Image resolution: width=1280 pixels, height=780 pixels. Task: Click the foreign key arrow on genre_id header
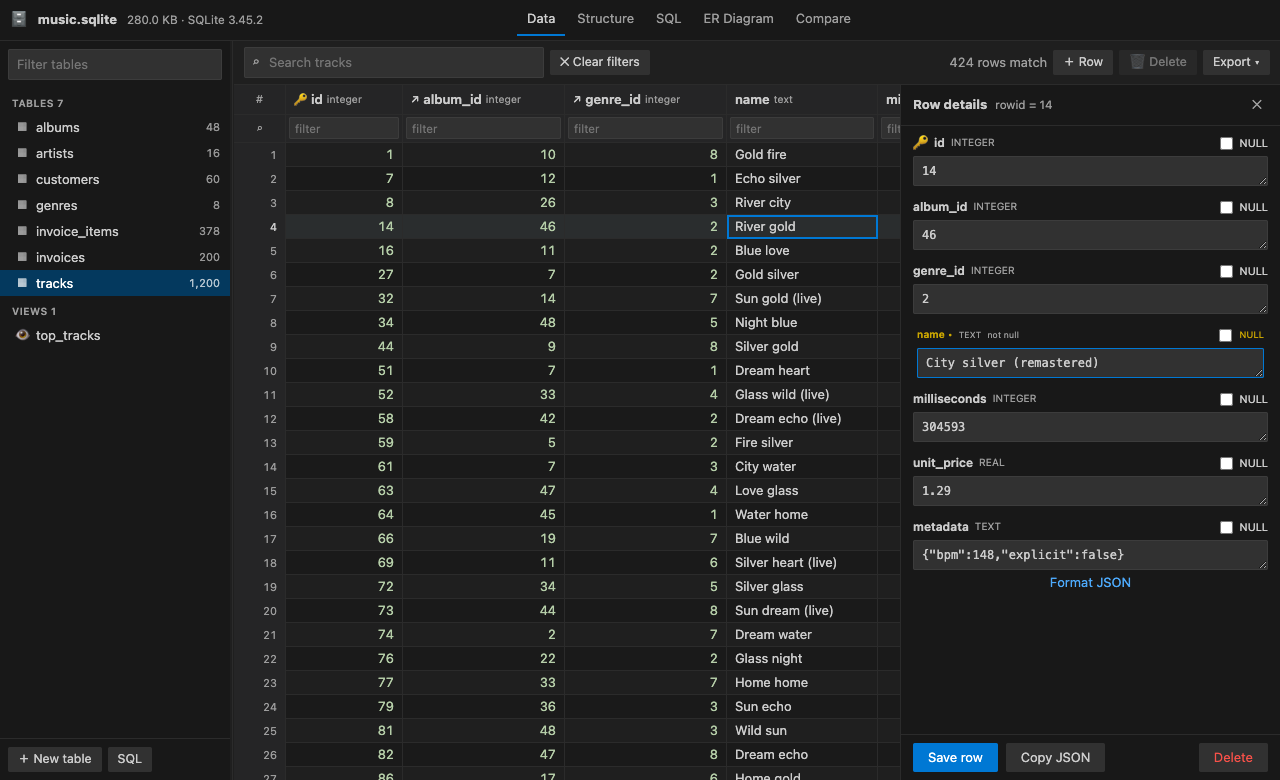(576, 99)
